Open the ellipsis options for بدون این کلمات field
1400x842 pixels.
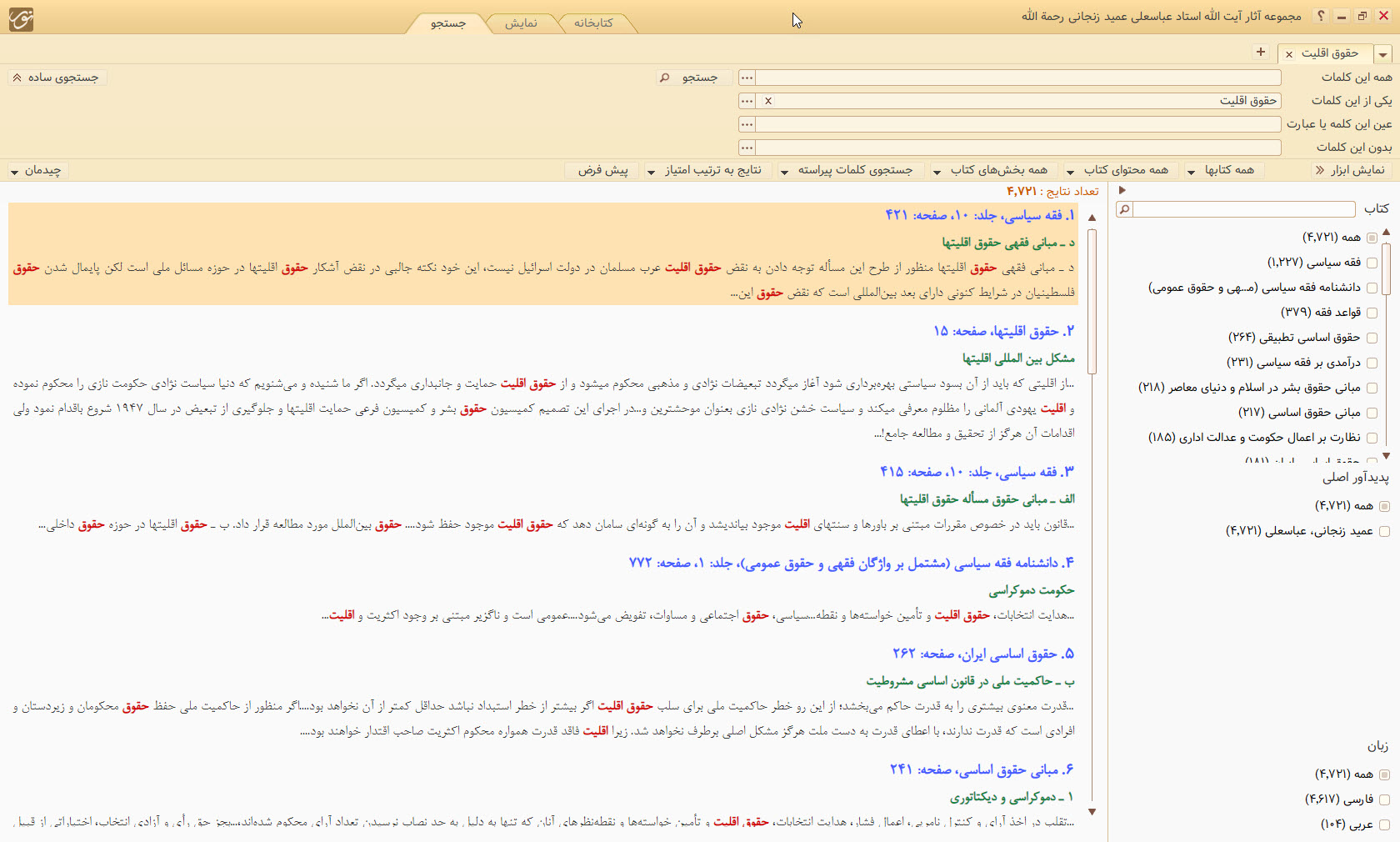coord(747,148)
